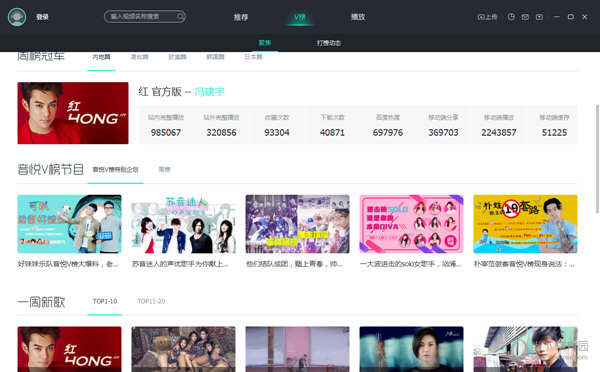The width and height of the screenshot is (600, 372).
Task: Switch to the 打榜动态 sub-tab
Action: tap(329, 43)
